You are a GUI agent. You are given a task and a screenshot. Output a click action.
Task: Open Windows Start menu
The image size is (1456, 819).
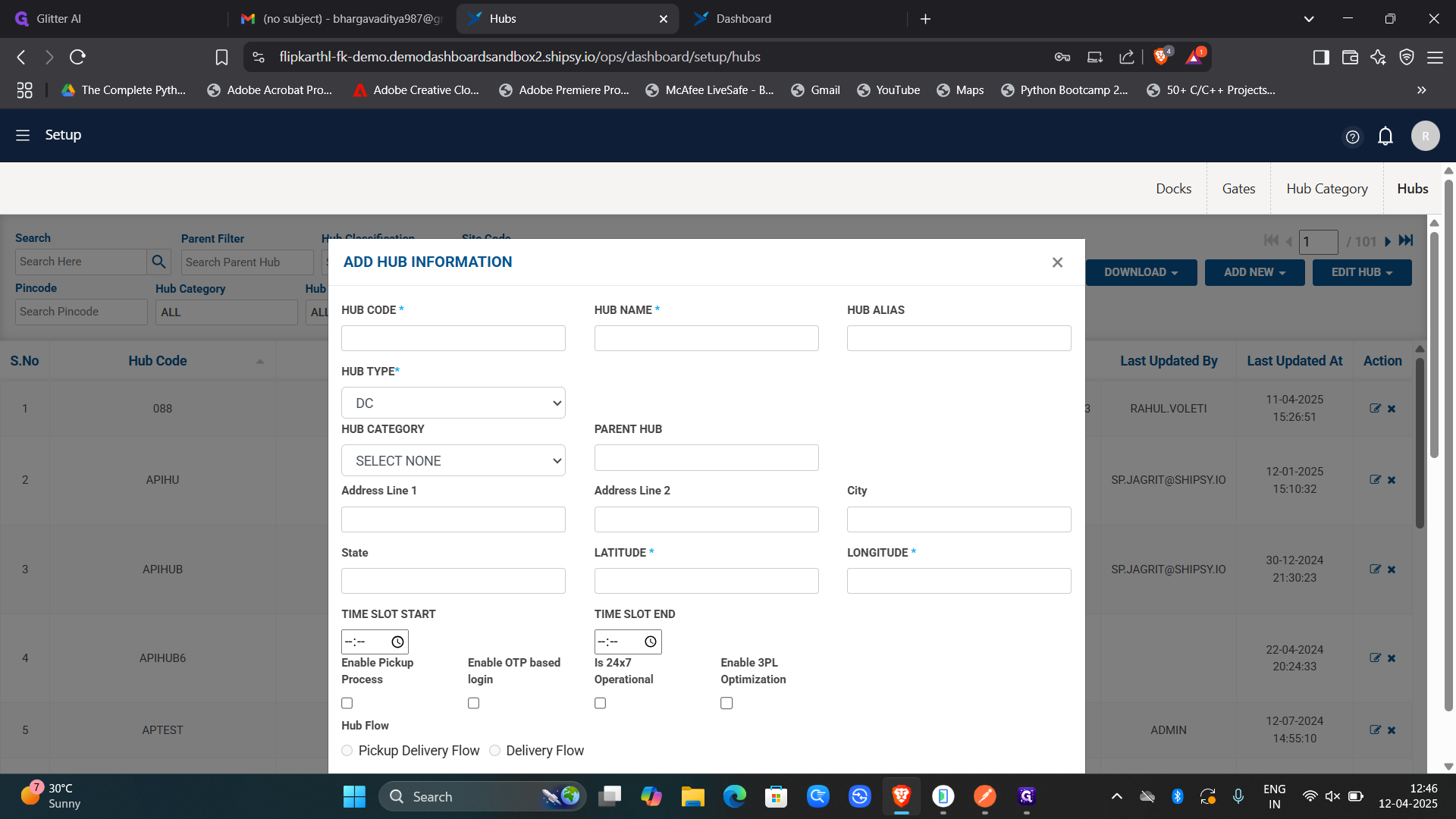354,796
